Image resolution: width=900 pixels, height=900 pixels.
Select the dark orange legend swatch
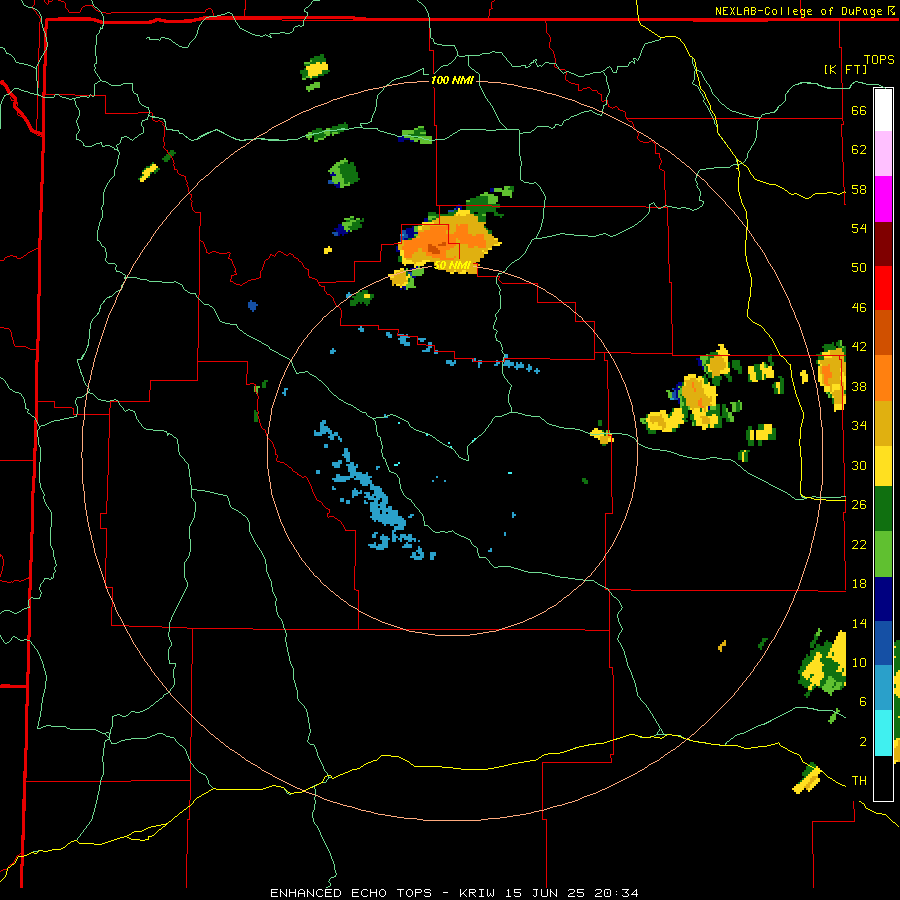[x=883, y=332]
